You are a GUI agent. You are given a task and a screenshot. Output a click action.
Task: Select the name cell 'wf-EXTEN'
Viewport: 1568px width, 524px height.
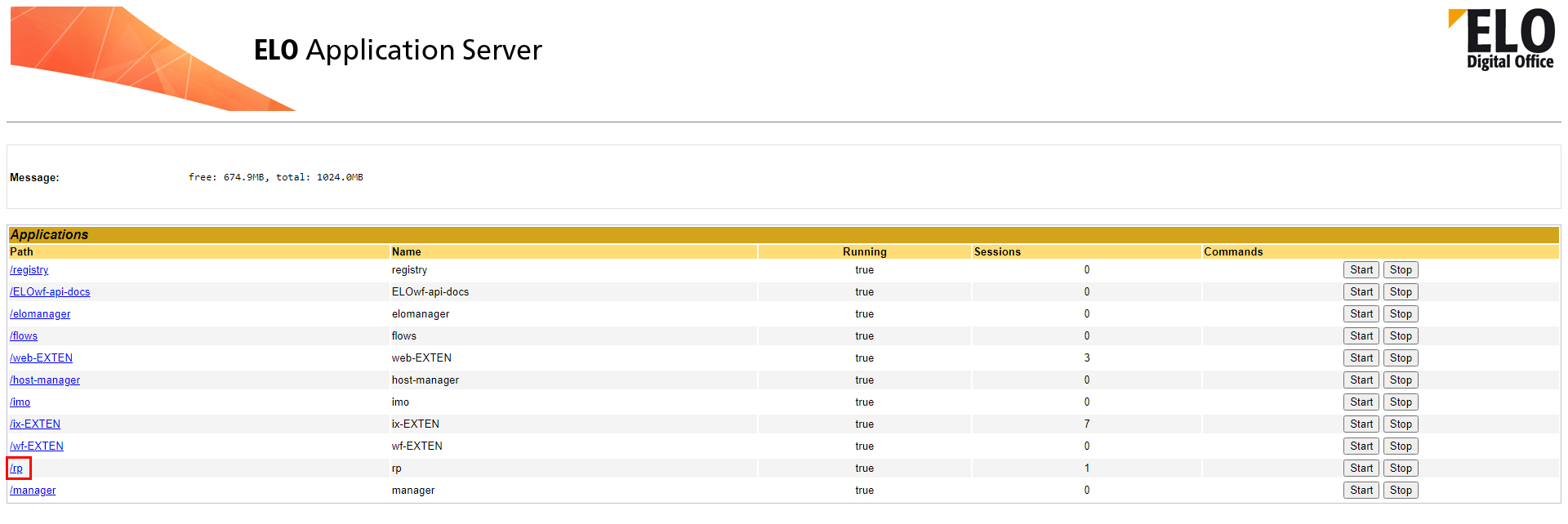(417, 446)
